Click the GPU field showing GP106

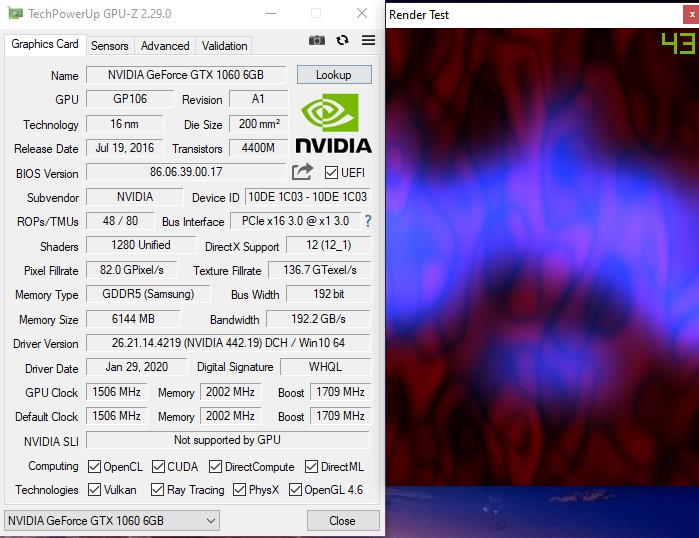pyautogui.click(x=130, y=99)
